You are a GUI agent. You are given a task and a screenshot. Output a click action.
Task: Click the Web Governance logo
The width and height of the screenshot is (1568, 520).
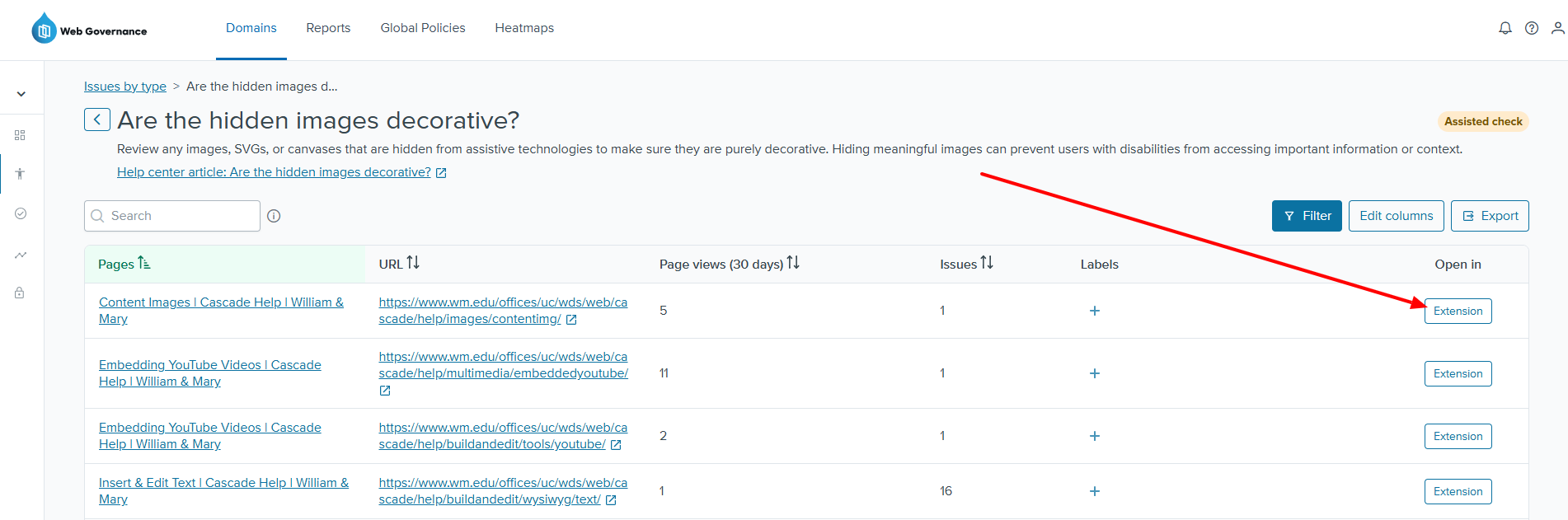point(89,29)
